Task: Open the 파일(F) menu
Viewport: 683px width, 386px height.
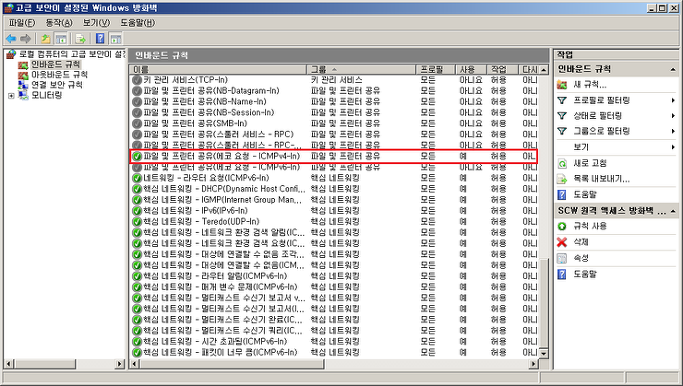Action: [22, 23]
